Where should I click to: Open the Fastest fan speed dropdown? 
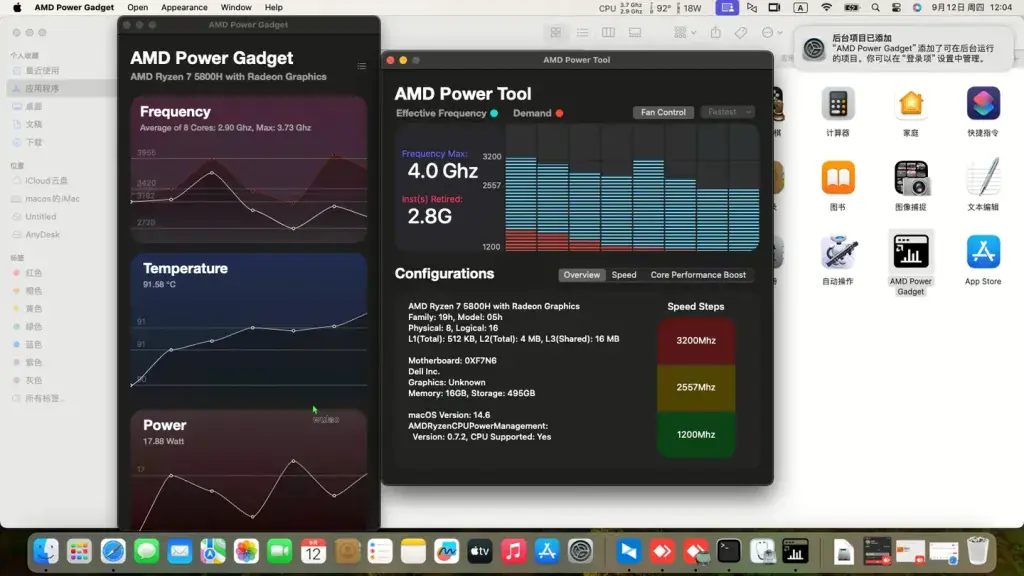[728, 112]
